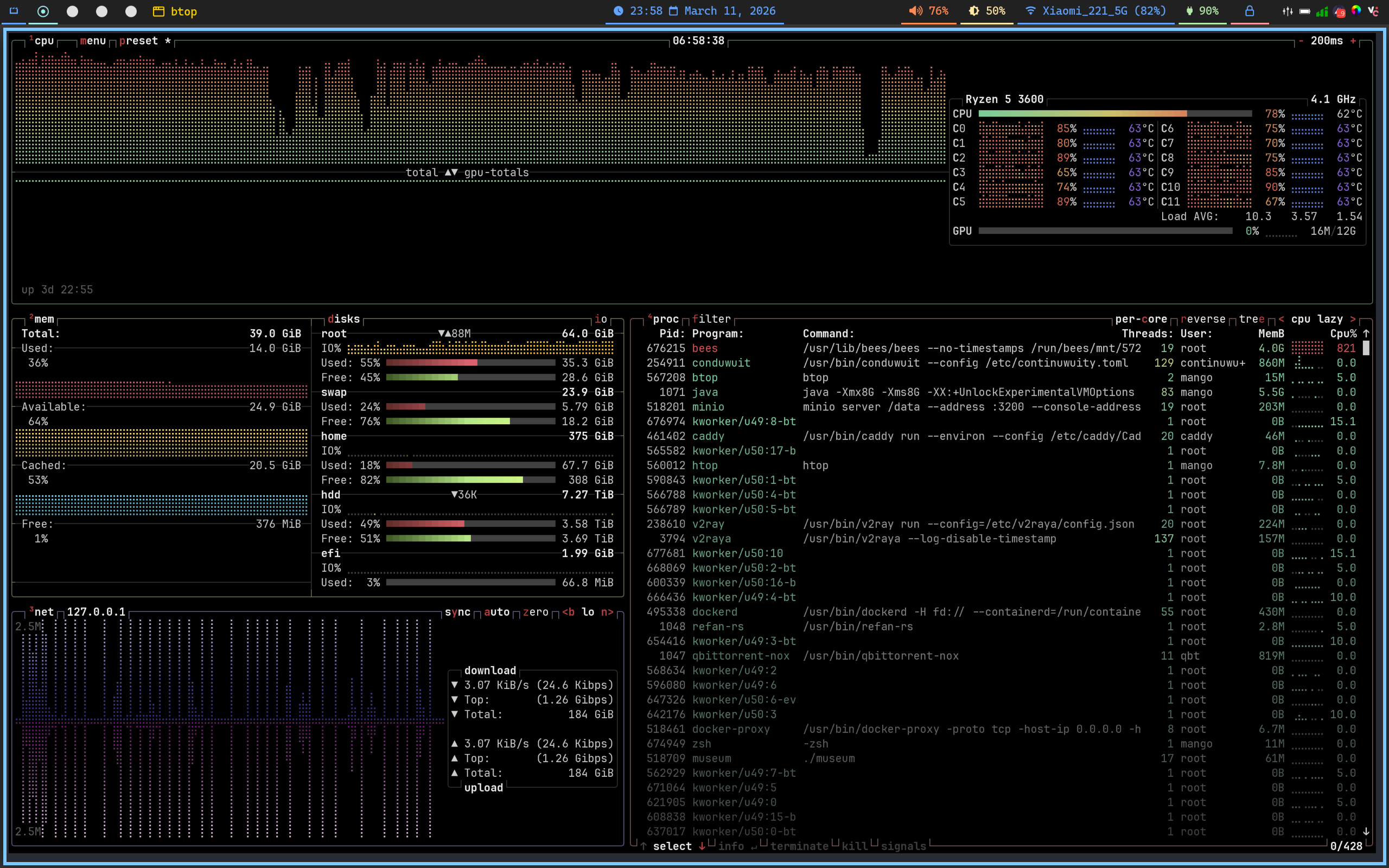Screen dimensions: 1389x868
Task: Toggle tree view in proc panel
Action: coord(1251,318)
